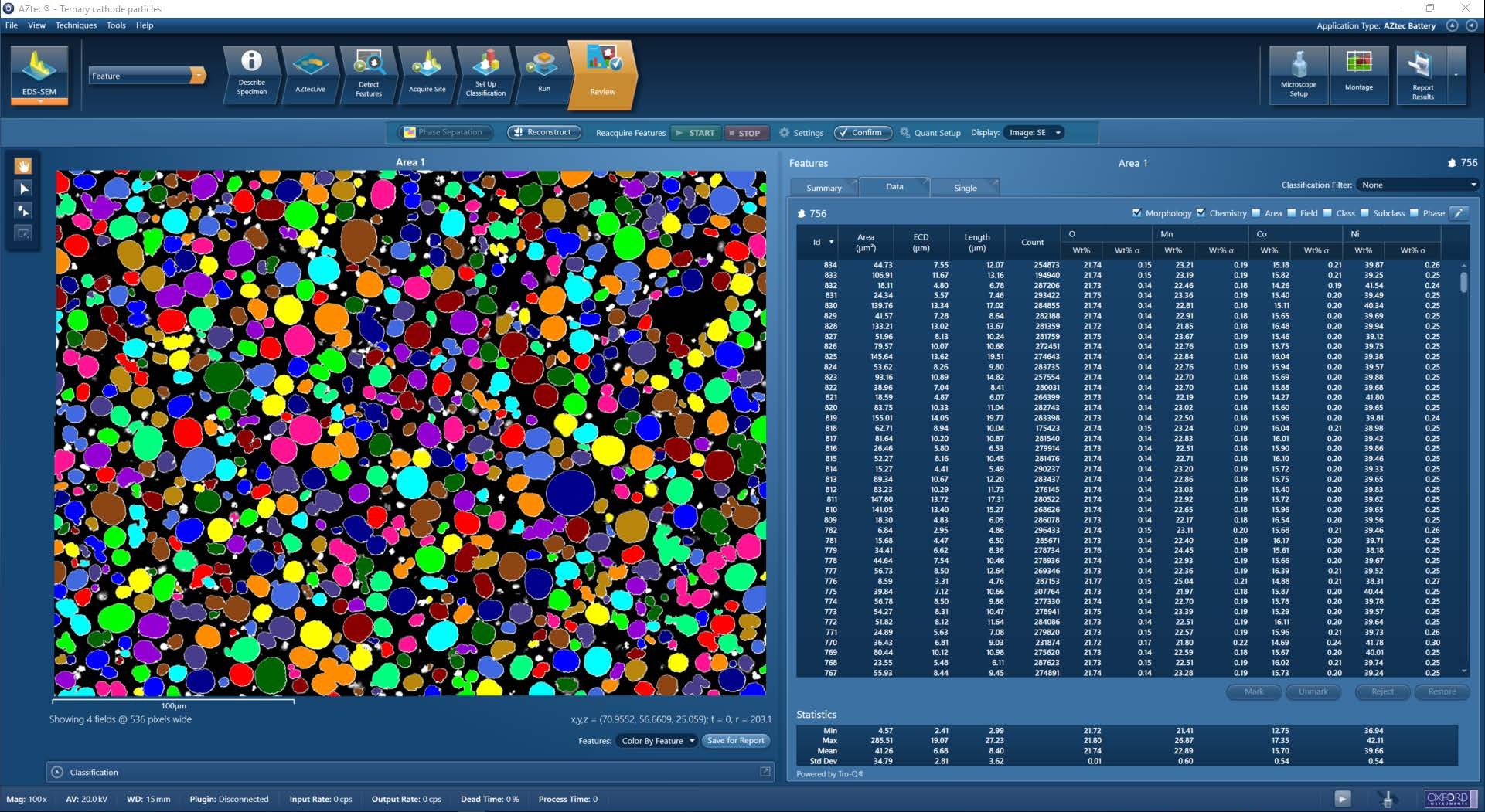Open the View menu
The width and height of the screenshot is (1485, 812).
[36, 25]
